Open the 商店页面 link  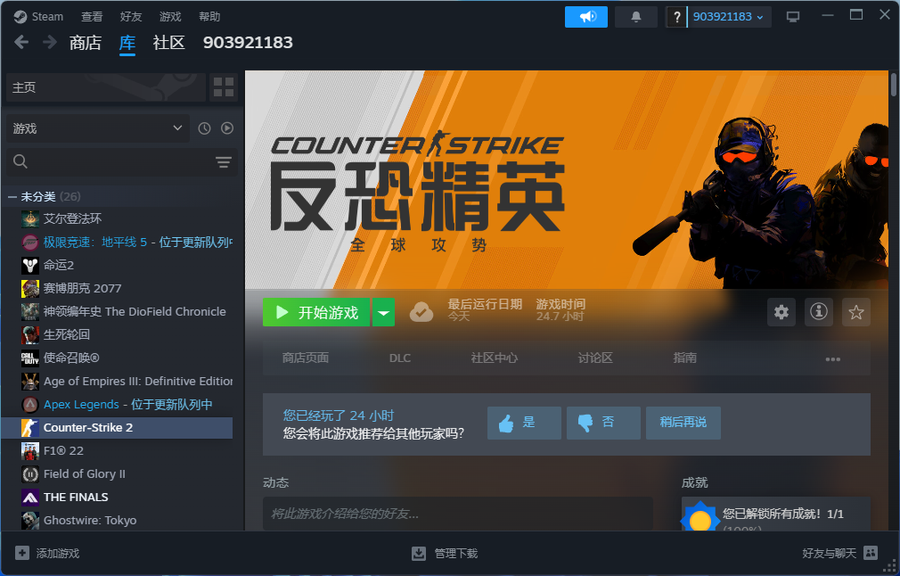point(305,358)
